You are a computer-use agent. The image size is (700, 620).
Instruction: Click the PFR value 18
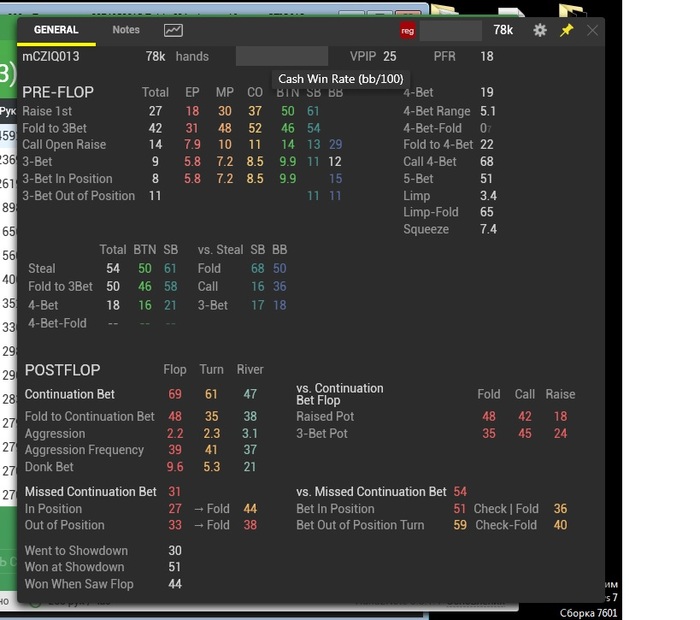click(x=487, y=56)
